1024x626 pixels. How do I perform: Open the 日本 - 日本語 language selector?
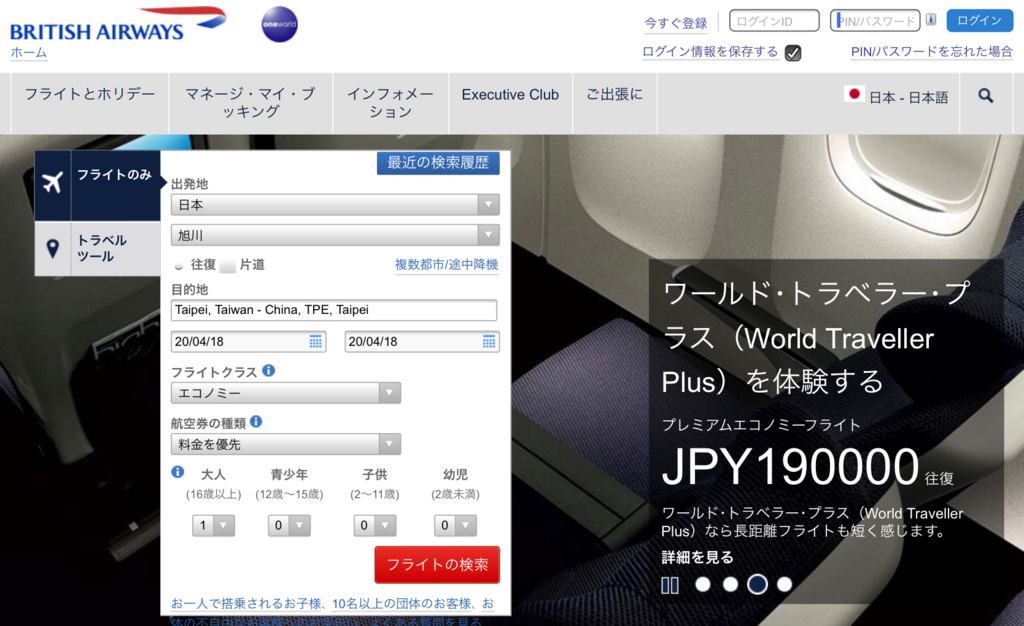click(x=896, y=97)
